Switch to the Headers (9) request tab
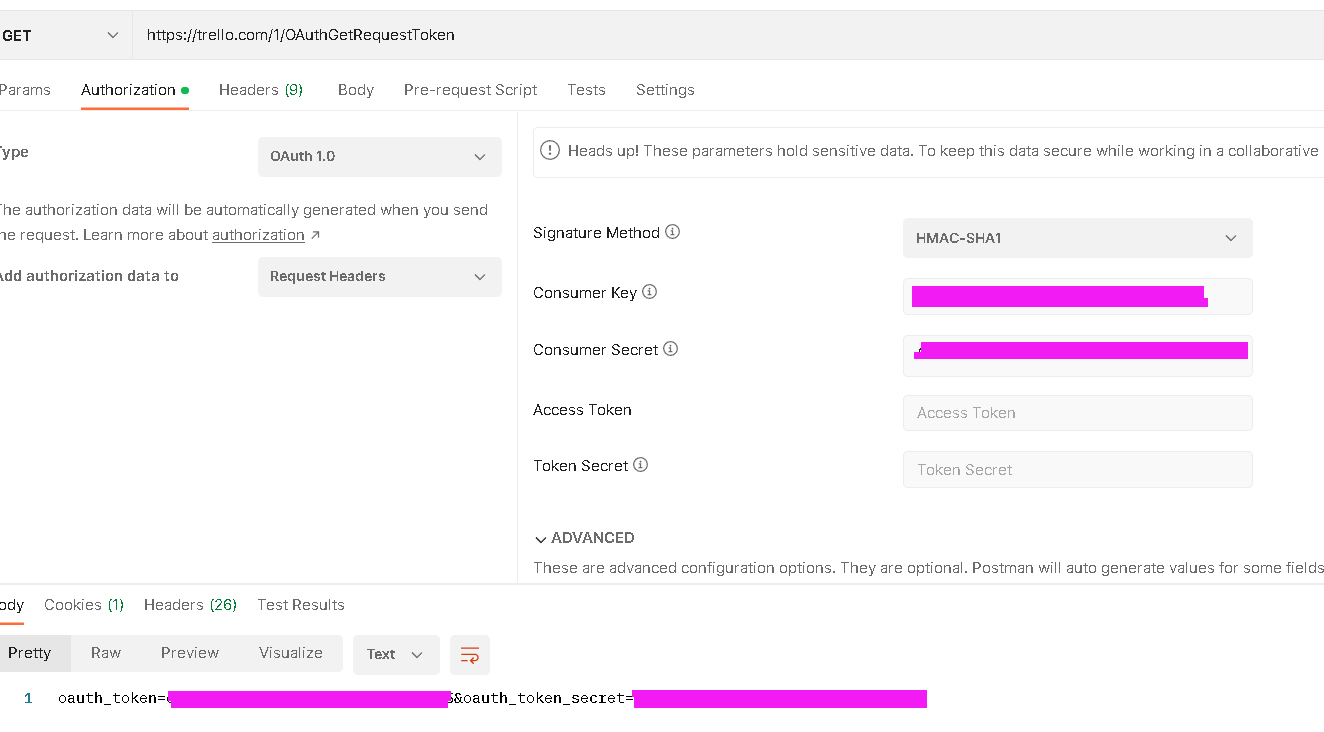This screenshot has width=1324, height=732. pos(261,90)
